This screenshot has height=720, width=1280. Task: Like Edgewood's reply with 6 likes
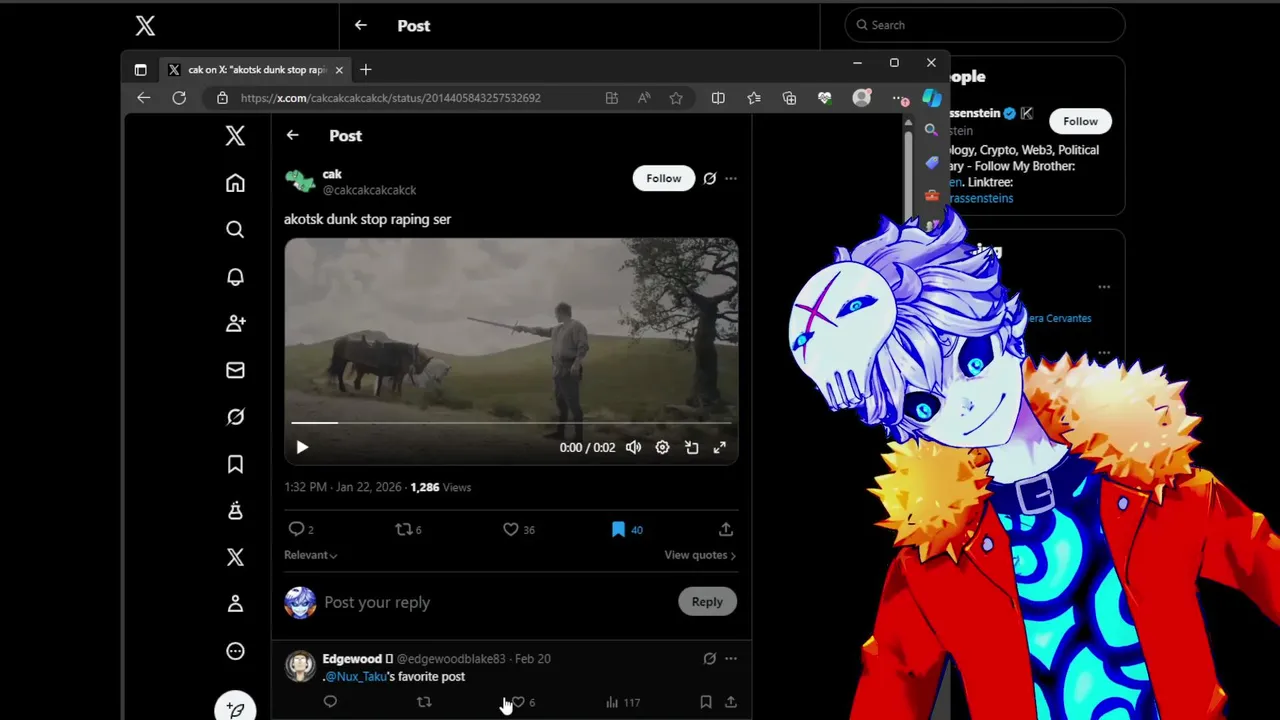click(518, 702)
